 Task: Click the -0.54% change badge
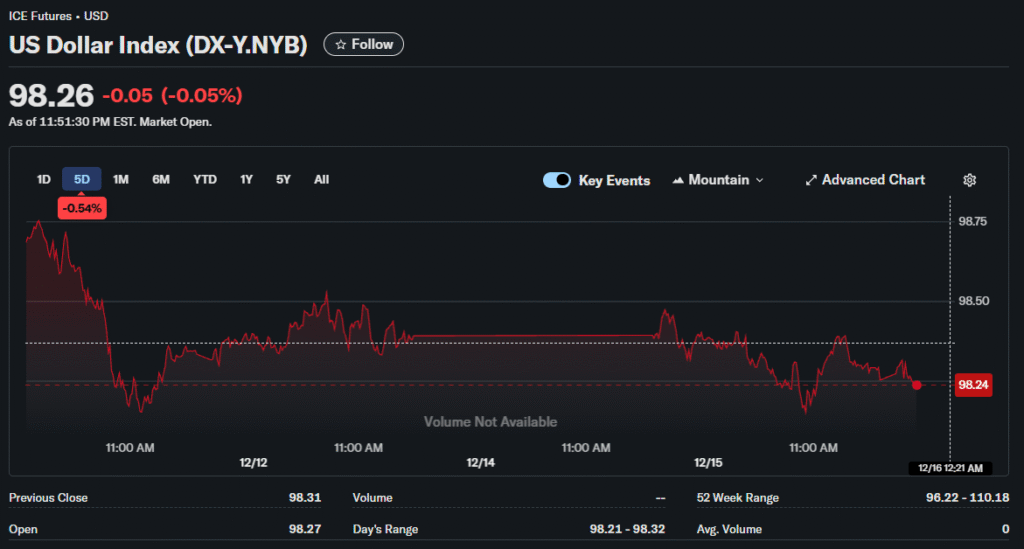click(82, 208)
